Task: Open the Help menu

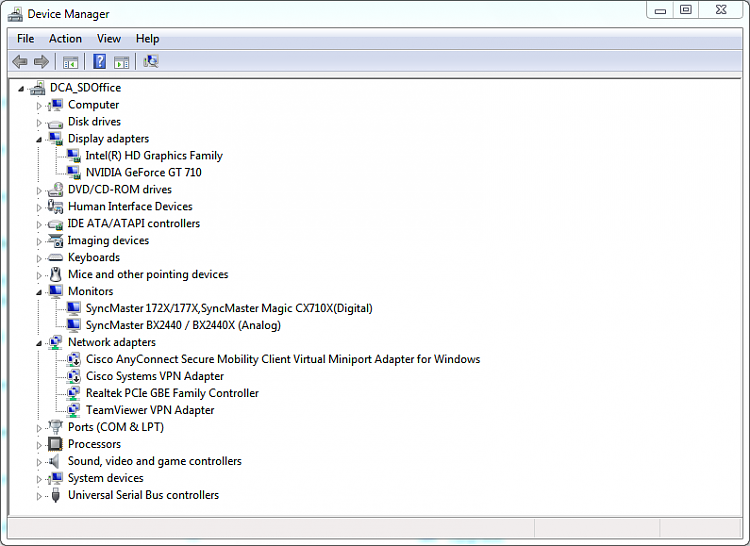Action: tap(147, 39)
